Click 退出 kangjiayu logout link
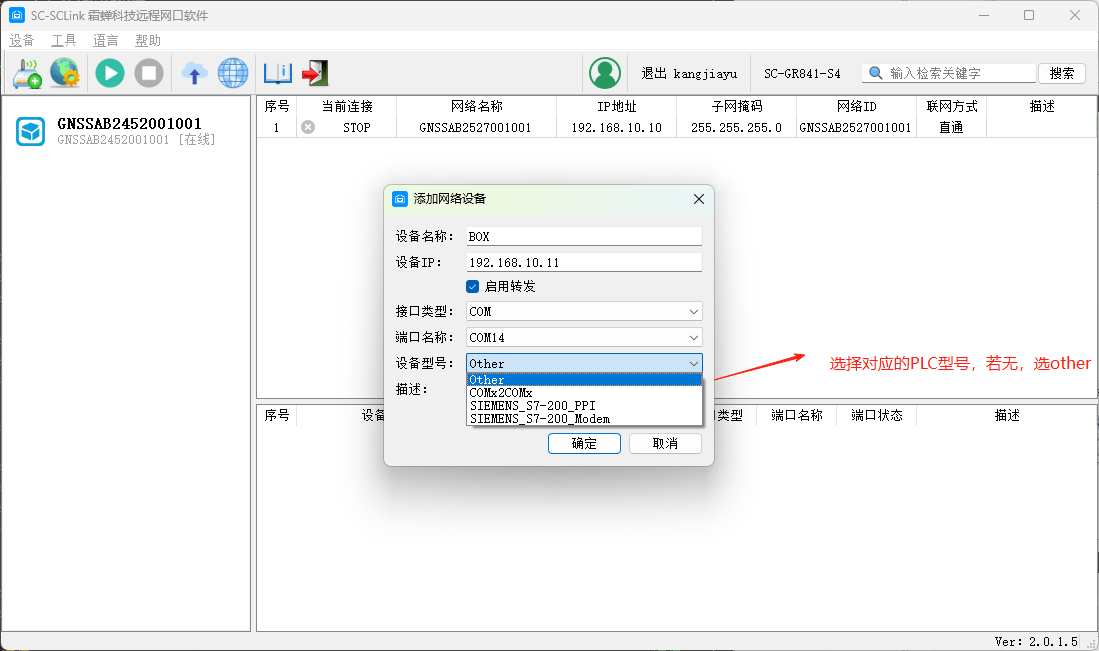 (689, 73)
